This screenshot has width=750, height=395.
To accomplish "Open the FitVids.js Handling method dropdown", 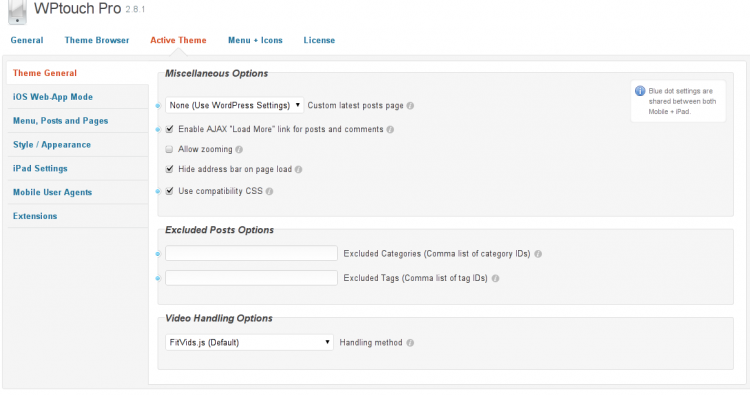I will [249, 342].
